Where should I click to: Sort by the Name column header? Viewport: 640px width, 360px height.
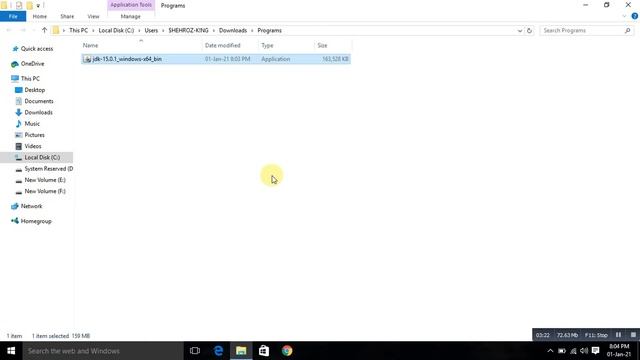click(x=141, y=45)
